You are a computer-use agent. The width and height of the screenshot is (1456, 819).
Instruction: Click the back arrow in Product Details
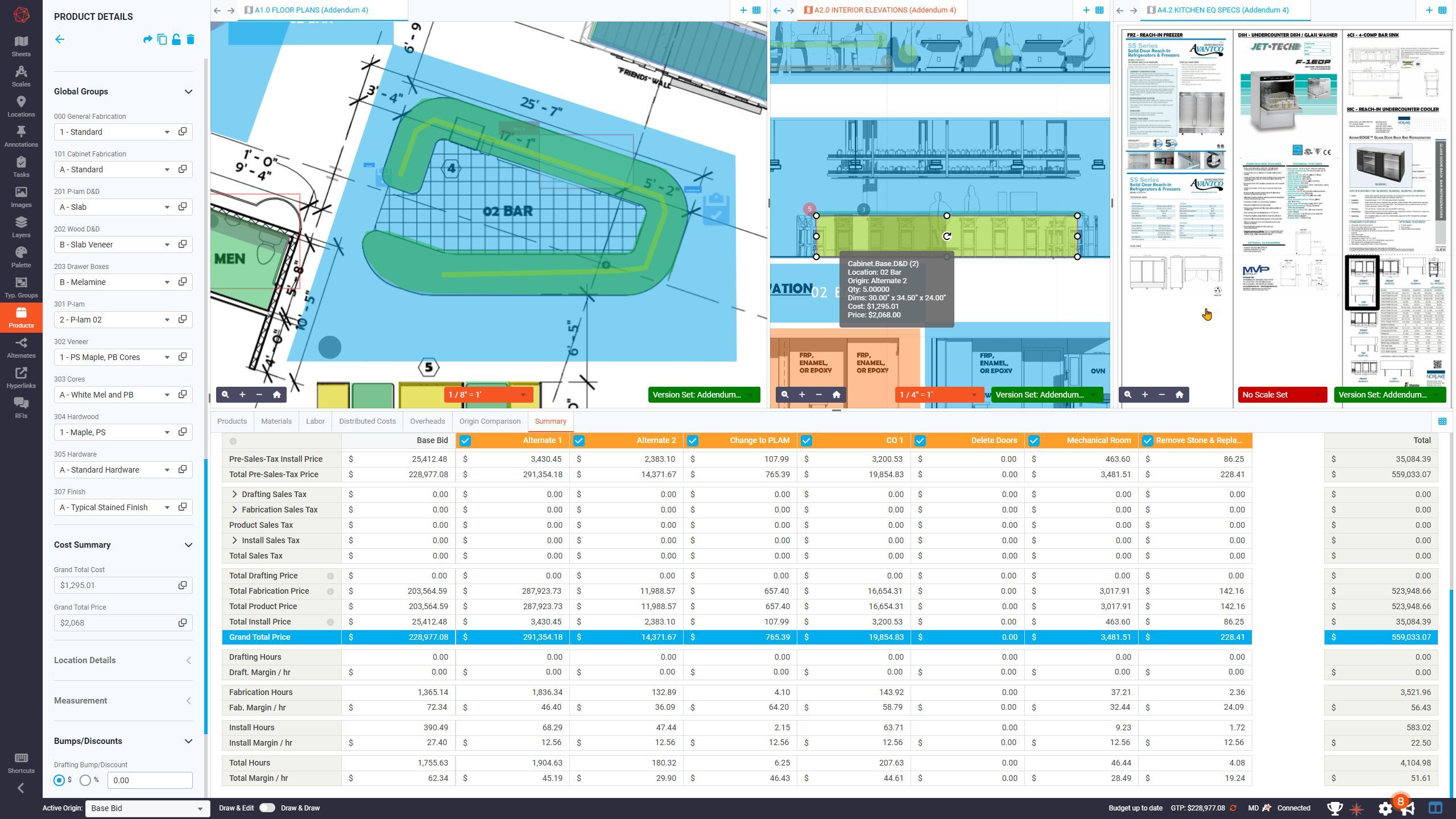[60, 39]
